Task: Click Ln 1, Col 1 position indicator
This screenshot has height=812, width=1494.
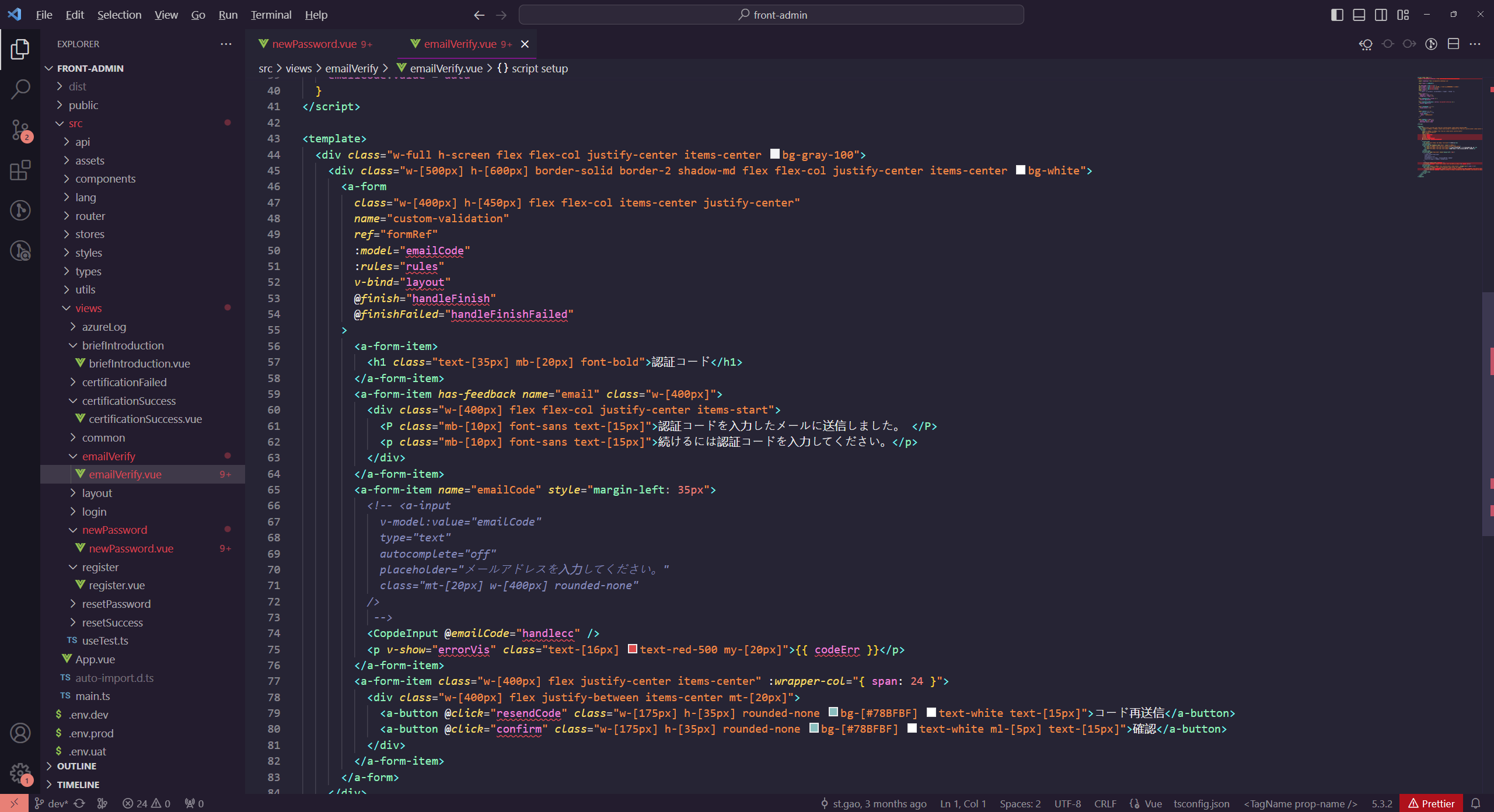Action: tap(963, 803)
